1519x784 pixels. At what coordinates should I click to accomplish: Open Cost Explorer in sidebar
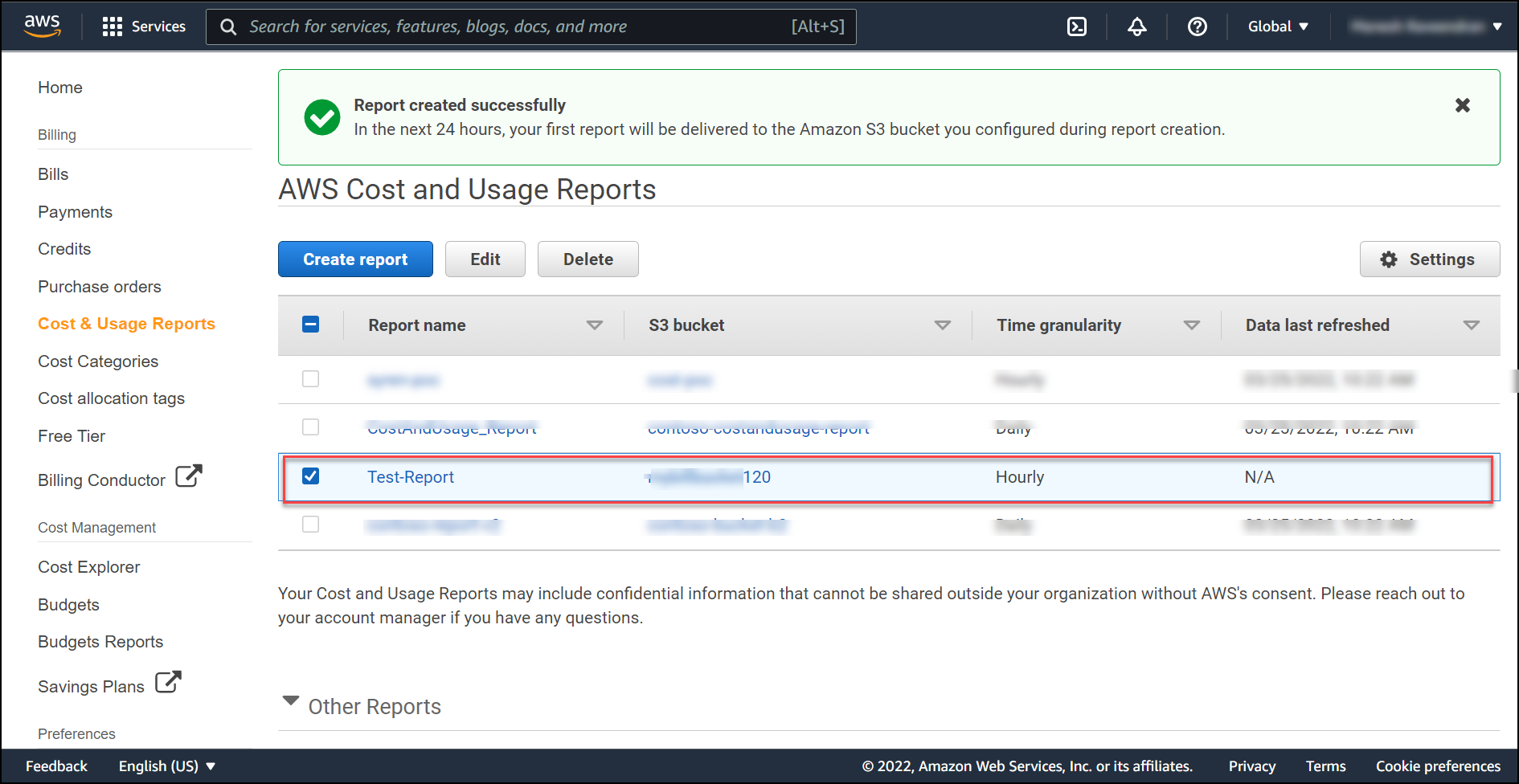pyautogui.click(x=89, y=567)
